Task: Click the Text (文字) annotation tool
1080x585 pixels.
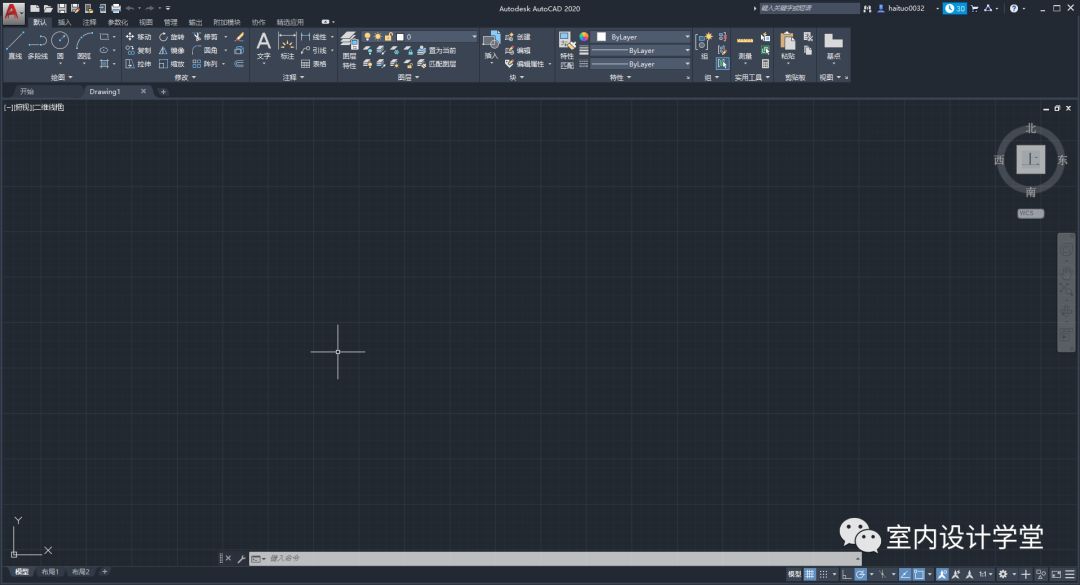Action: click(x=263, y=45)
